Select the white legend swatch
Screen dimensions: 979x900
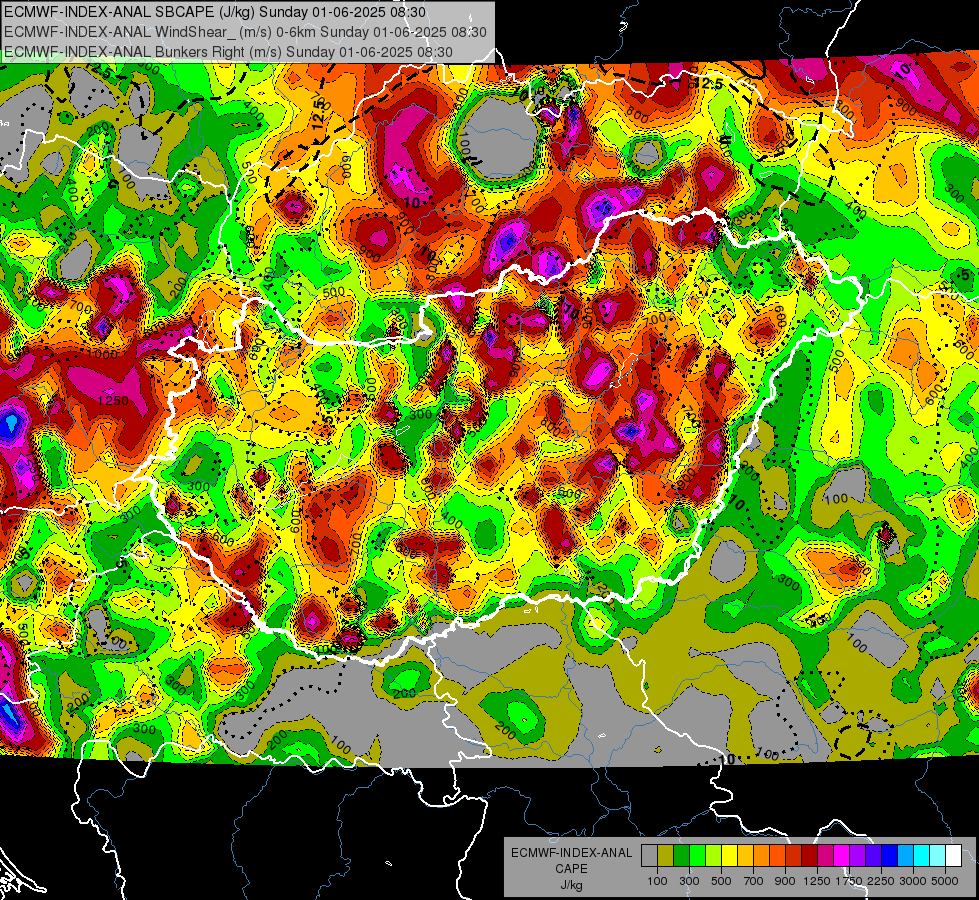954,855
